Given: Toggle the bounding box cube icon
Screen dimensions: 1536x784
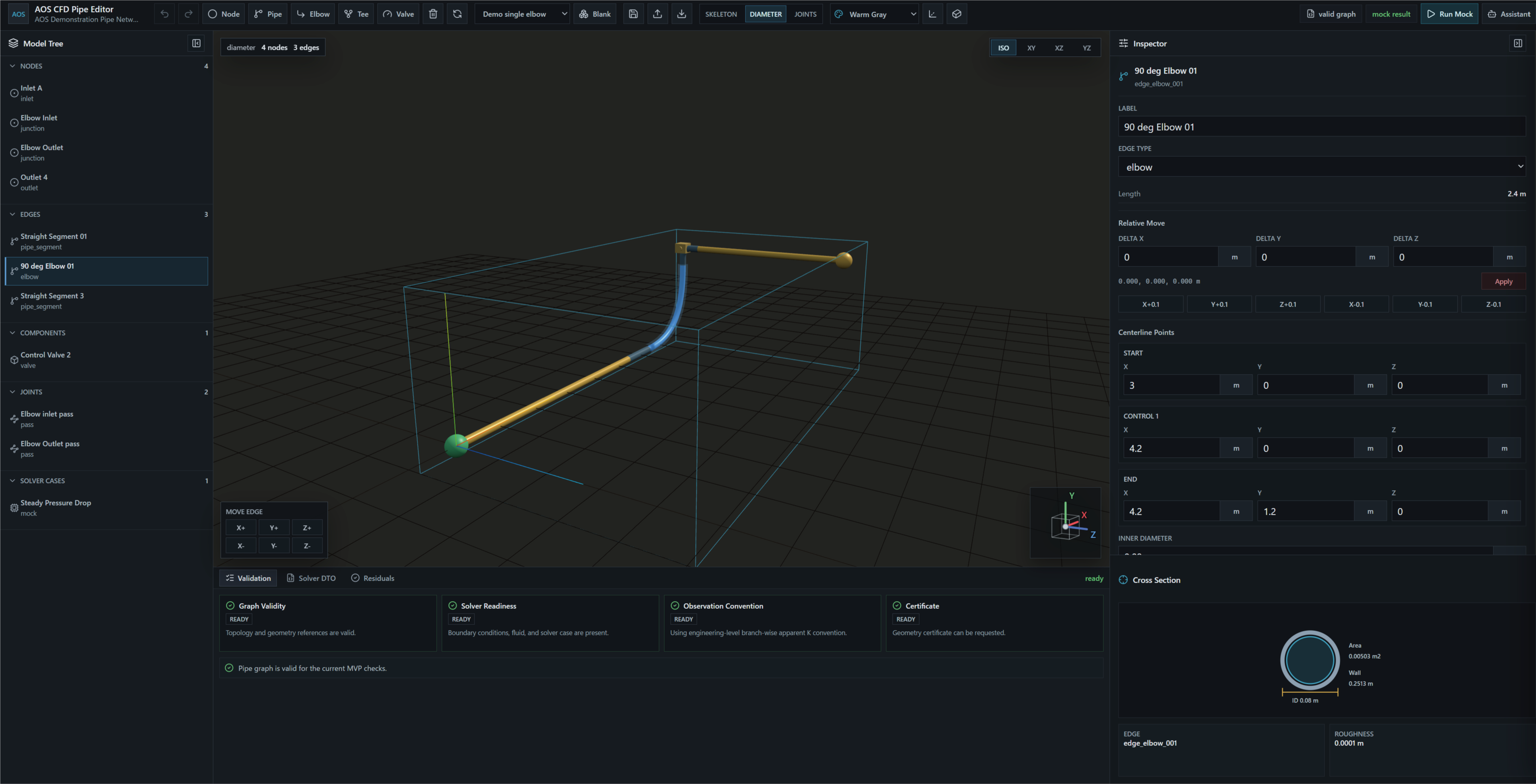Looking at the screenshot, I should pyautogui.click(x=957, y=14).
